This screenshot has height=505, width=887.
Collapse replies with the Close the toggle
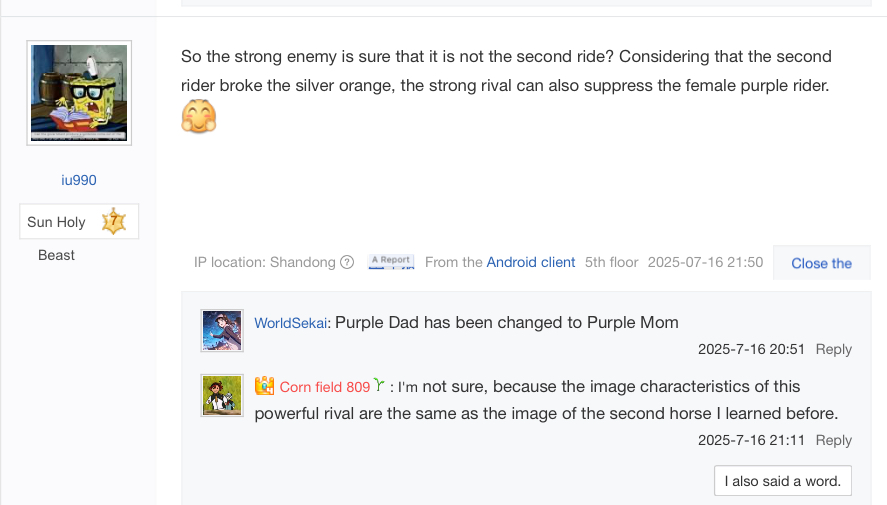(821, 263)
